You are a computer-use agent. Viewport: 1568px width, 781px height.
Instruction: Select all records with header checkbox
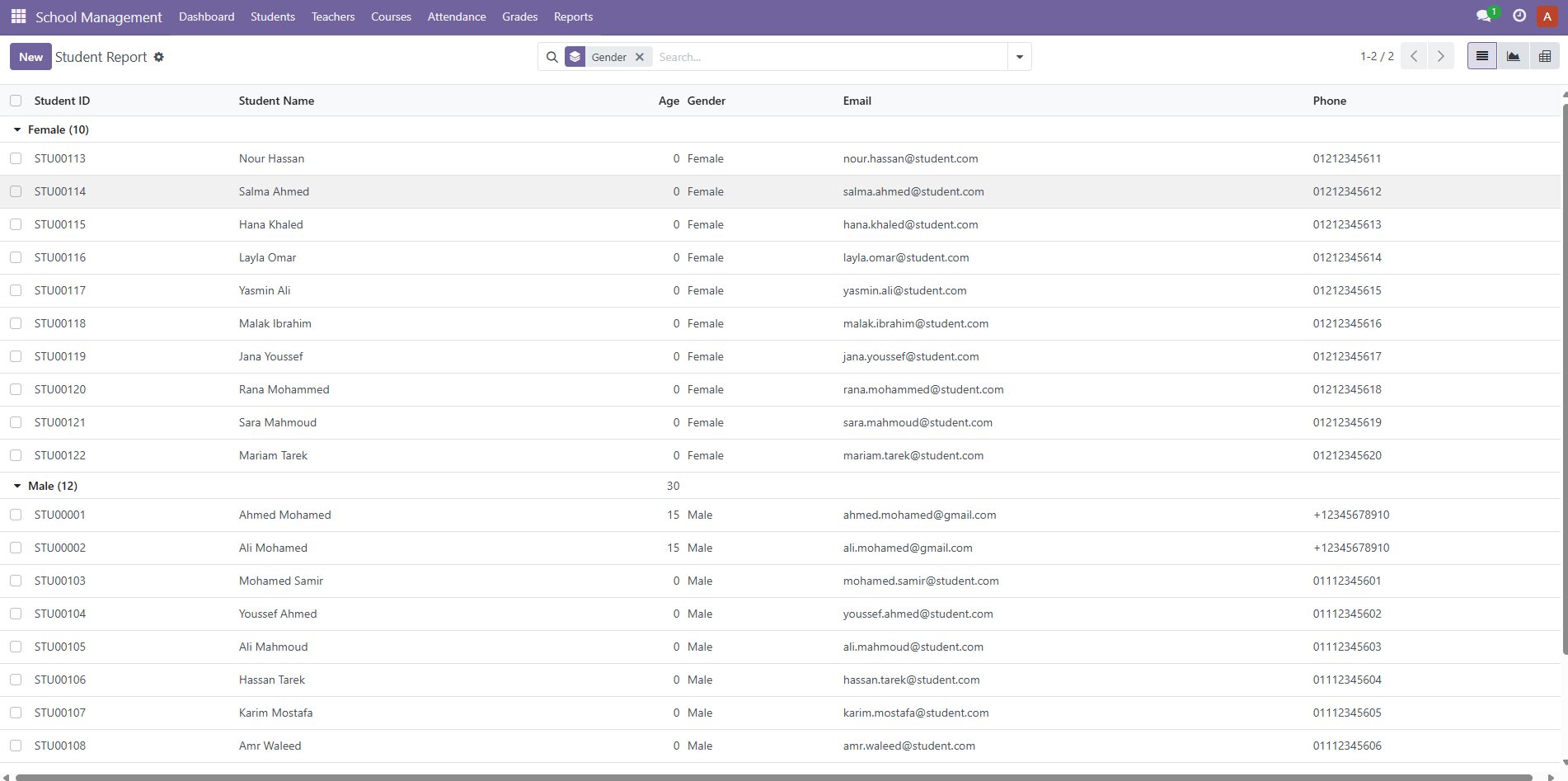(x=16, y=101)
